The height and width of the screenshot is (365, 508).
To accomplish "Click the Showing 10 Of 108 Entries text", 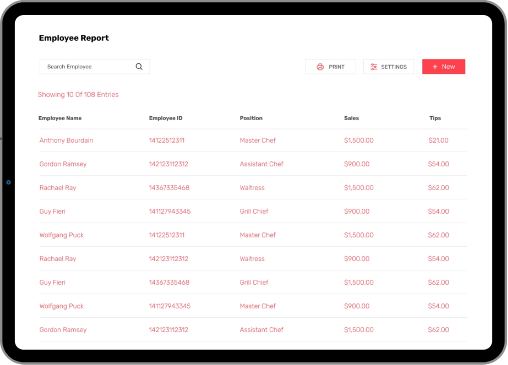I will tap(78, 95).
